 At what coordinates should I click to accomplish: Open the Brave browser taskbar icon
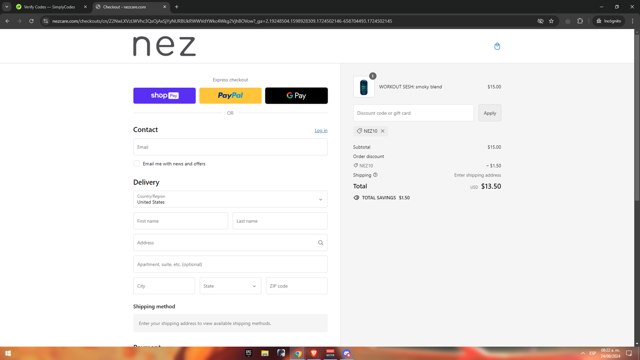click(314, 353)
